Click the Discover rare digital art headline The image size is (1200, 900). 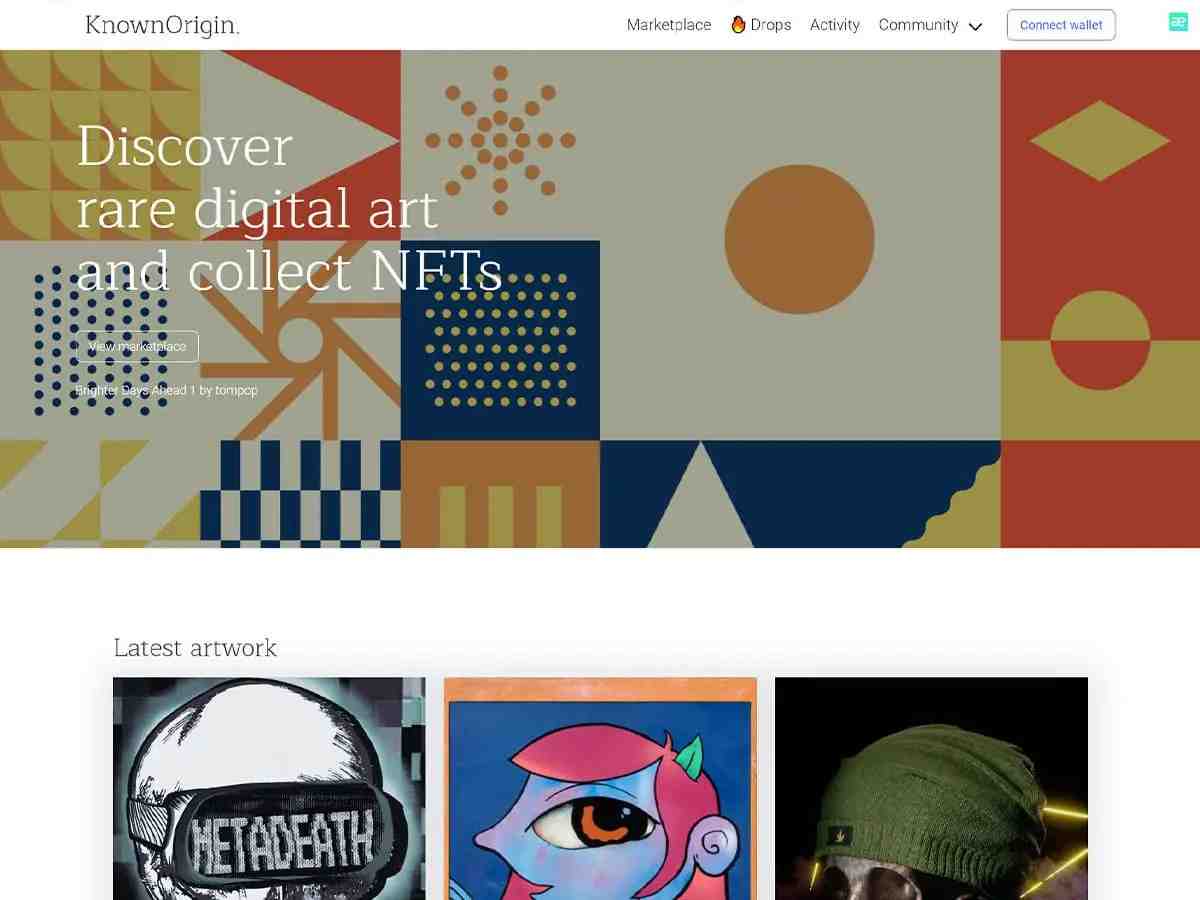pos(289,208)
